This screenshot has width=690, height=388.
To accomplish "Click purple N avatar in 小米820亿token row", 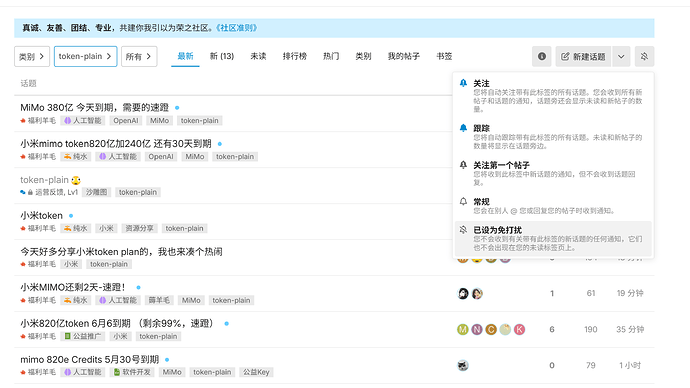I will pyautogui.click(x=477, y=329).
